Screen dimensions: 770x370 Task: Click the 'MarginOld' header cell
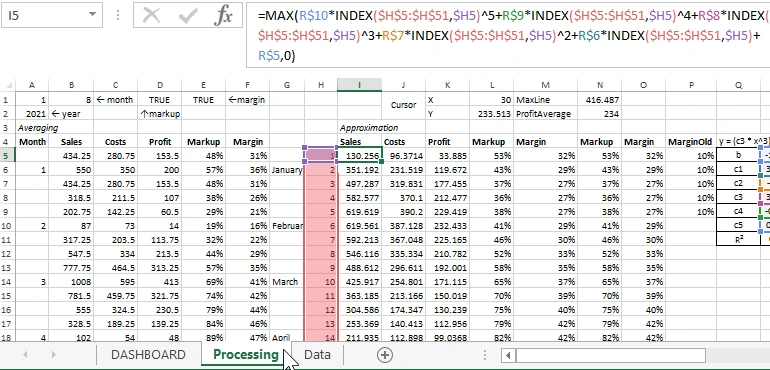[690, 142]
